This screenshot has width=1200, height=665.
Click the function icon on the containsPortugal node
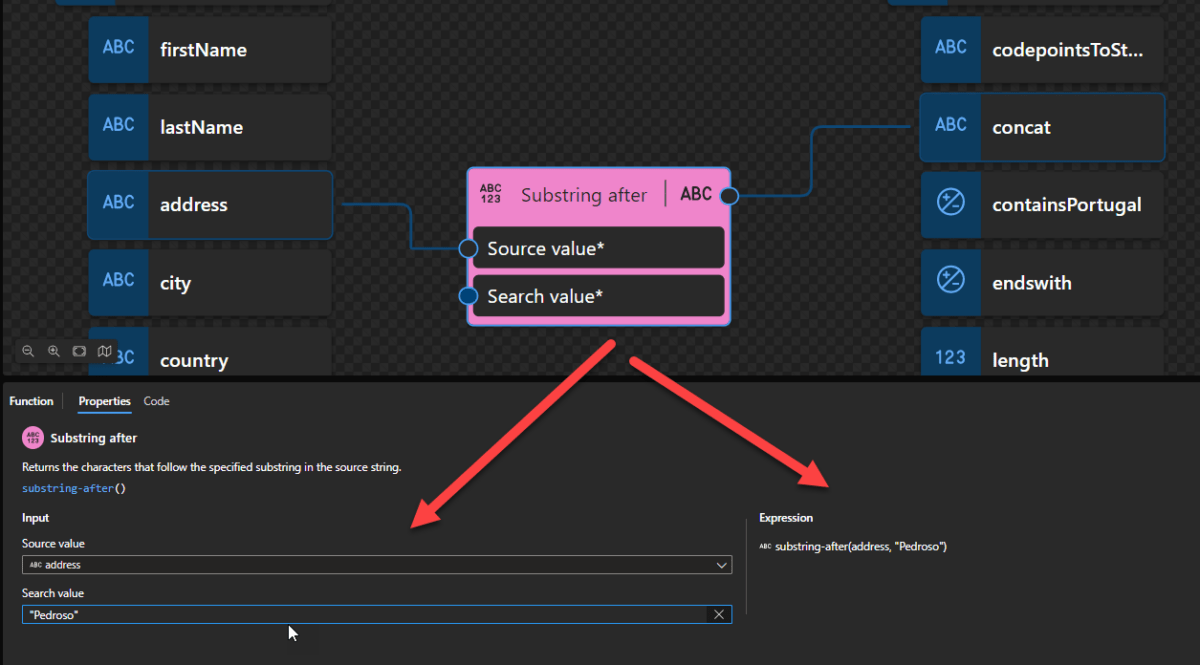tap(951, 204)
